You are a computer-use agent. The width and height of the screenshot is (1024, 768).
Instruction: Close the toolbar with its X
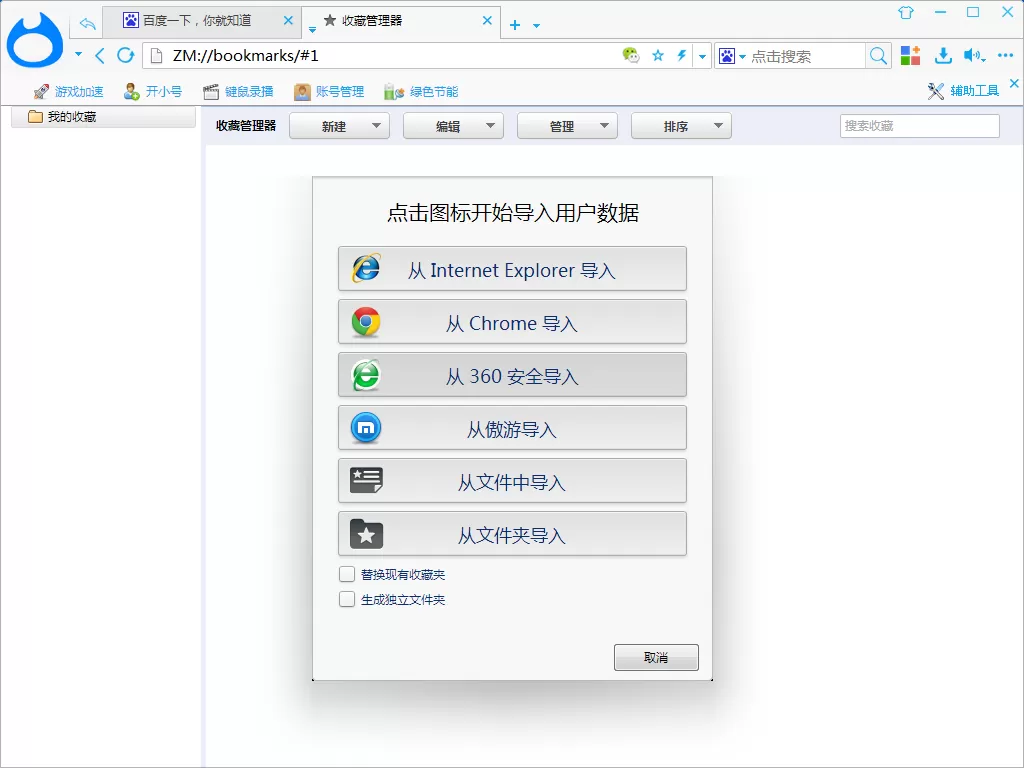point(1014,84)
